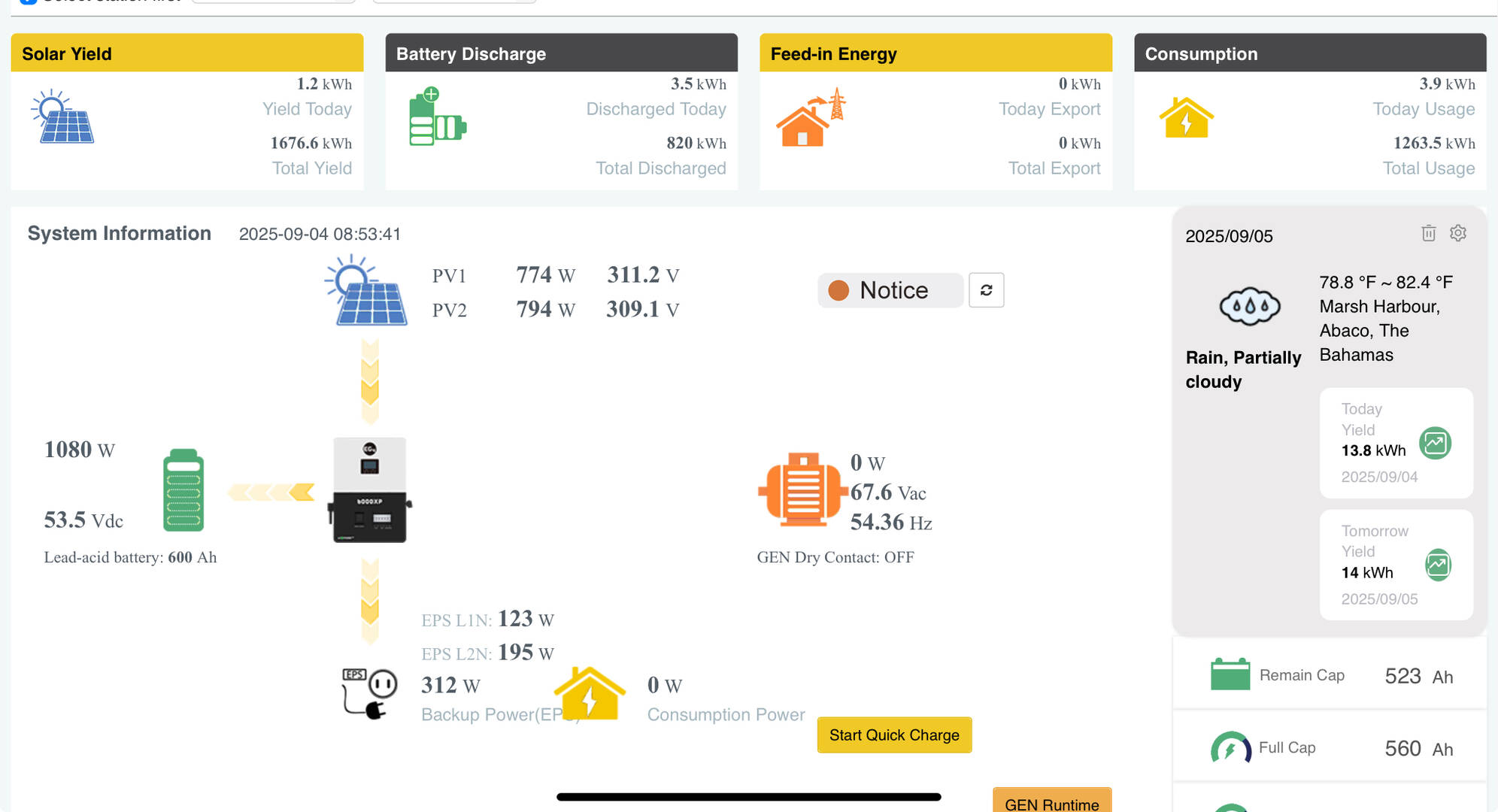Click the Consumption house lightning icon
The image size is (1498, 812).
pos(1186,118)
